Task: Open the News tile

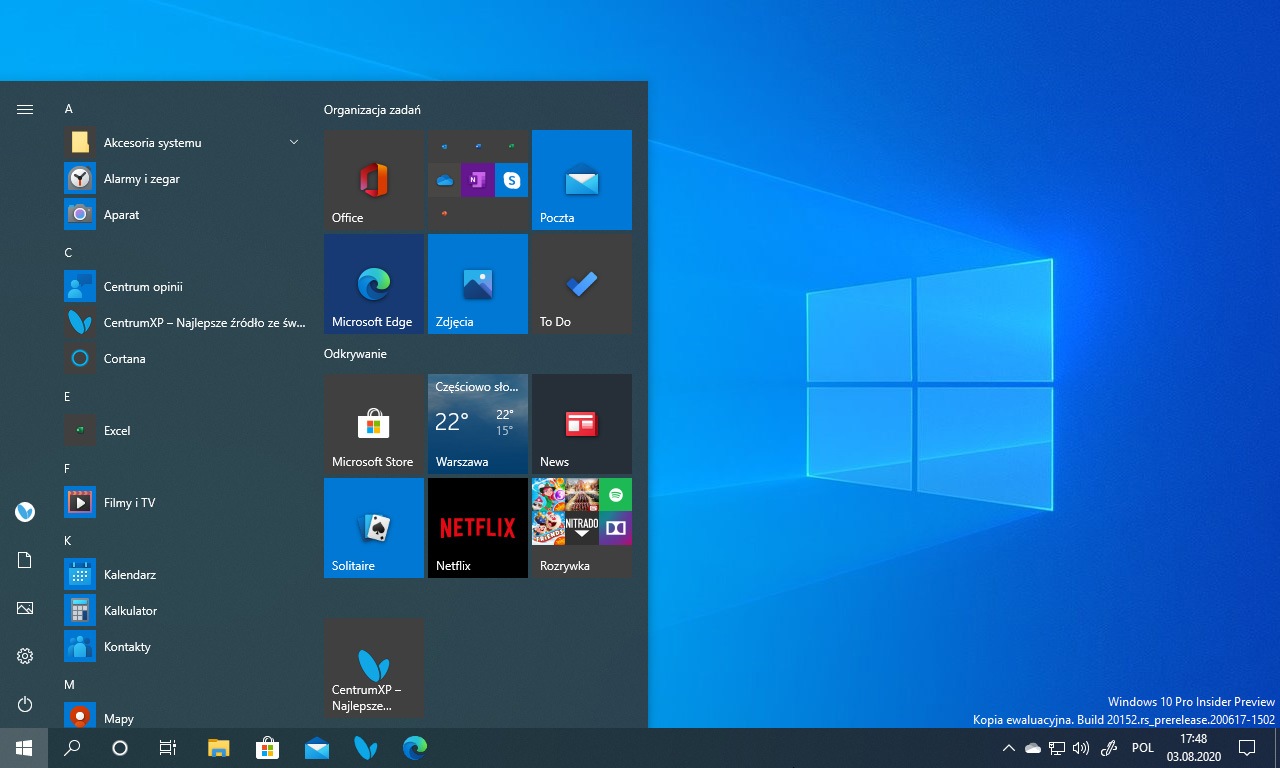Action: pyautogui.click(x=582, y=424)
